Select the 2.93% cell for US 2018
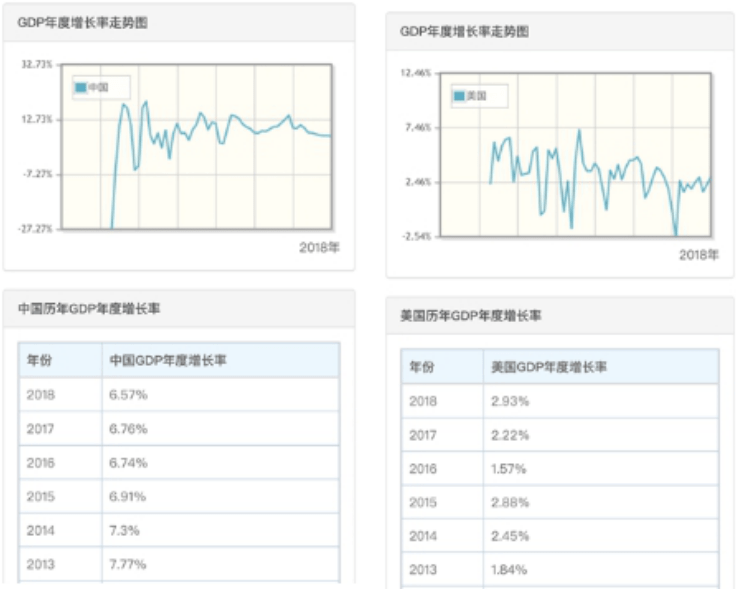736x593 pixels. click(510, 401)
